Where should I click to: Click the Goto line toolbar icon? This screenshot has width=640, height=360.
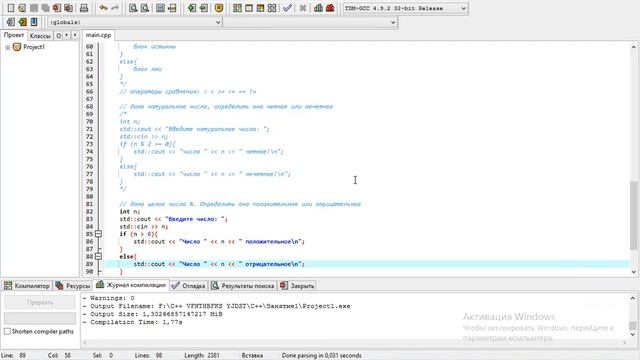[x=172, y=8]
